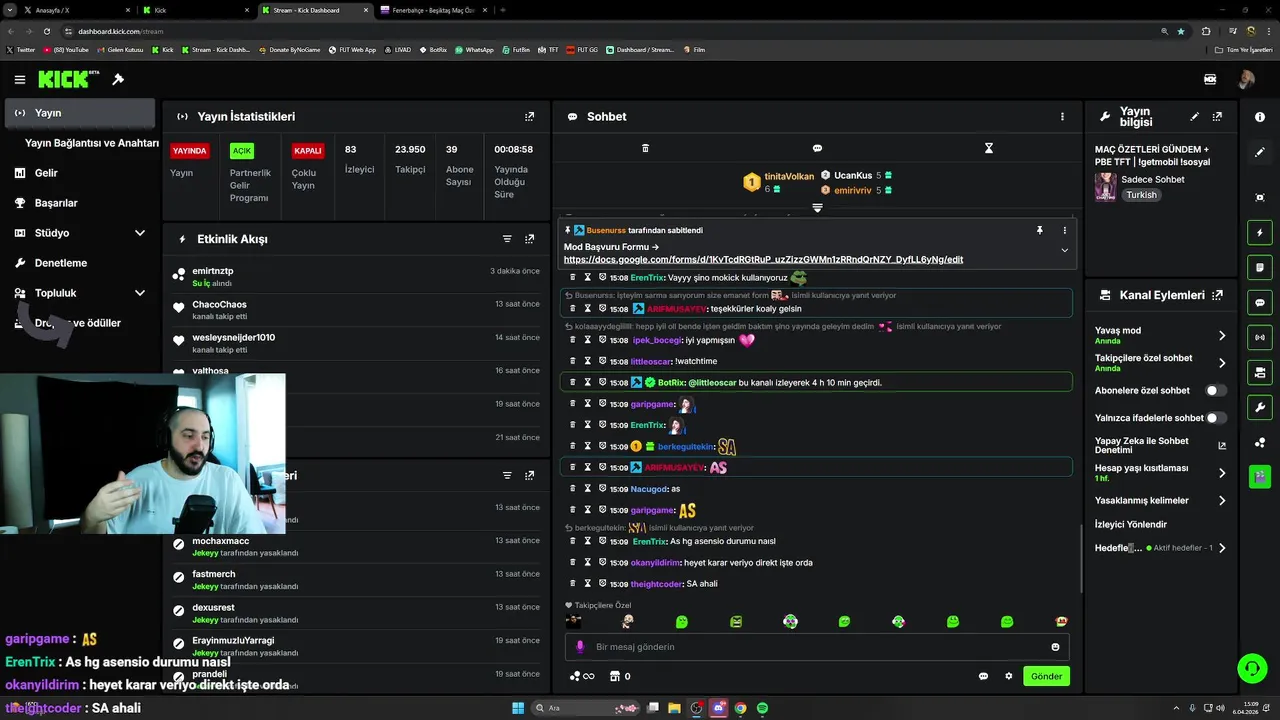Open the FUT Web App bookmark
Image resolution: width=1280 pixels, height=720 pixels.
pyautogui.click(x=351, y=49)
